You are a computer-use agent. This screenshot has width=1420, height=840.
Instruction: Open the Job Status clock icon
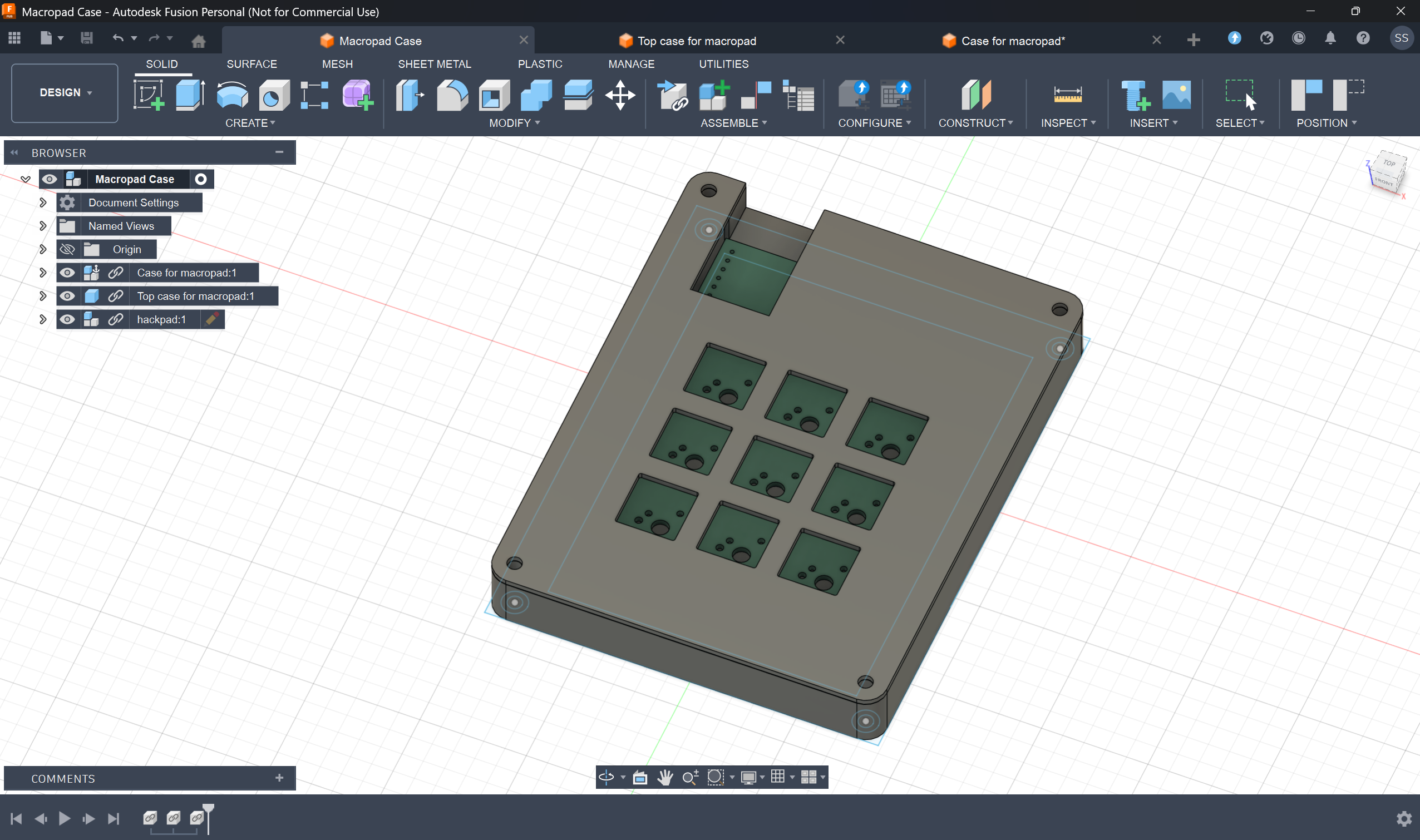[1298, 38]
